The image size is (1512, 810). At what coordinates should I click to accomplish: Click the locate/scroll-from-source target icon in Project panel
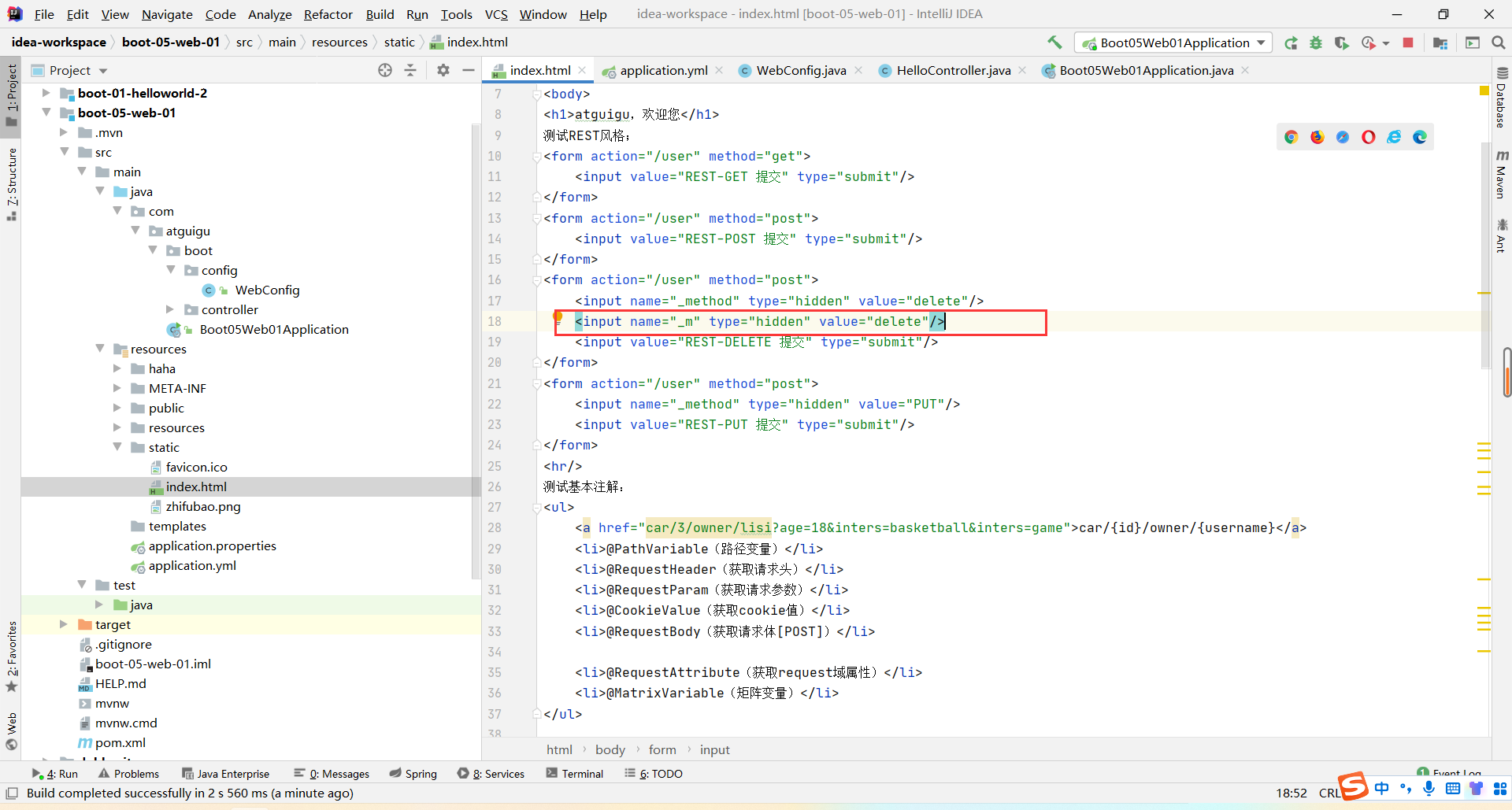385,70
